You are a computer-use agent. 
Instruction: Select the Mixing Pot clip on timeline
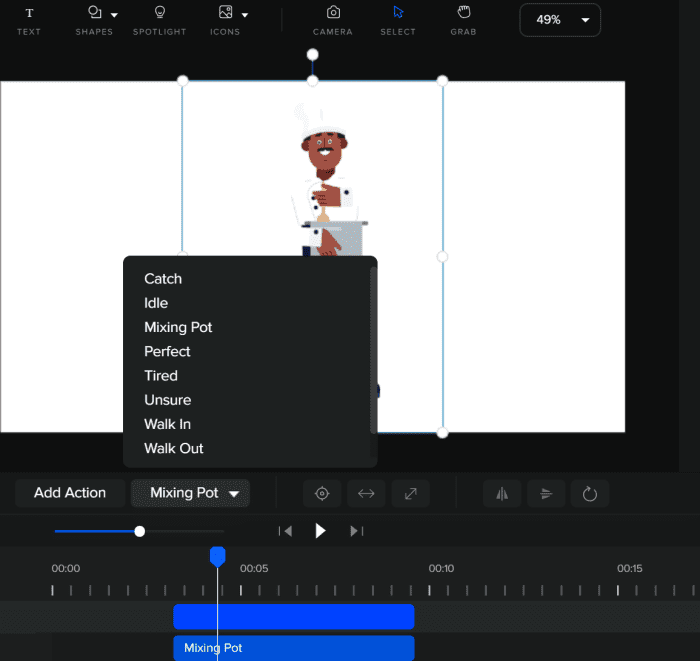click(293, 647)
